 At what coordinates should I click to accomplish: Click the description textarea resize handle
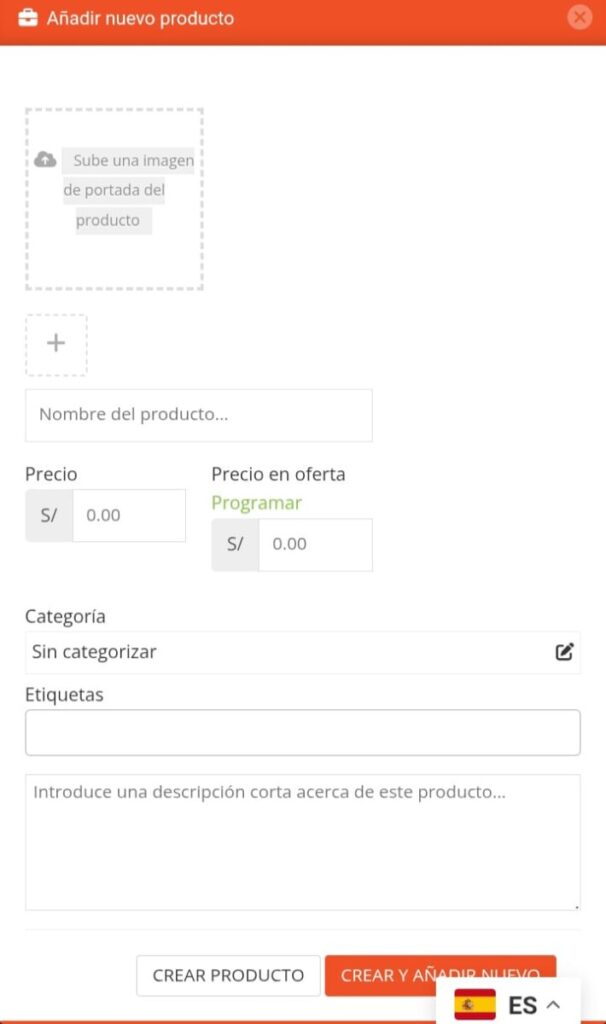(577, 906)
